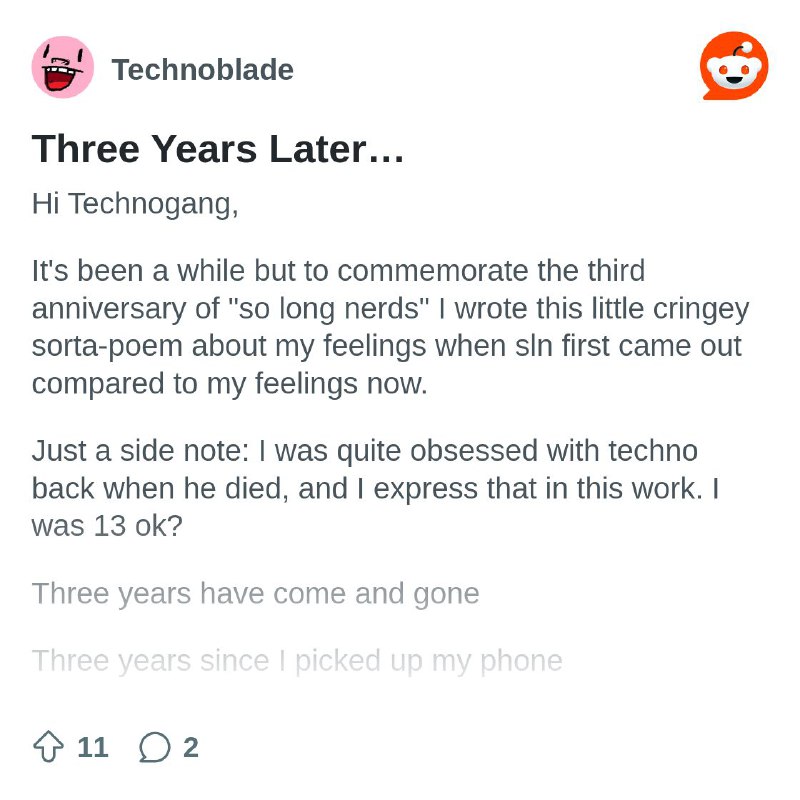Click the upvote count showing 11
The height and width of the screenshot is (800, 800).
(x=93, y=747)
